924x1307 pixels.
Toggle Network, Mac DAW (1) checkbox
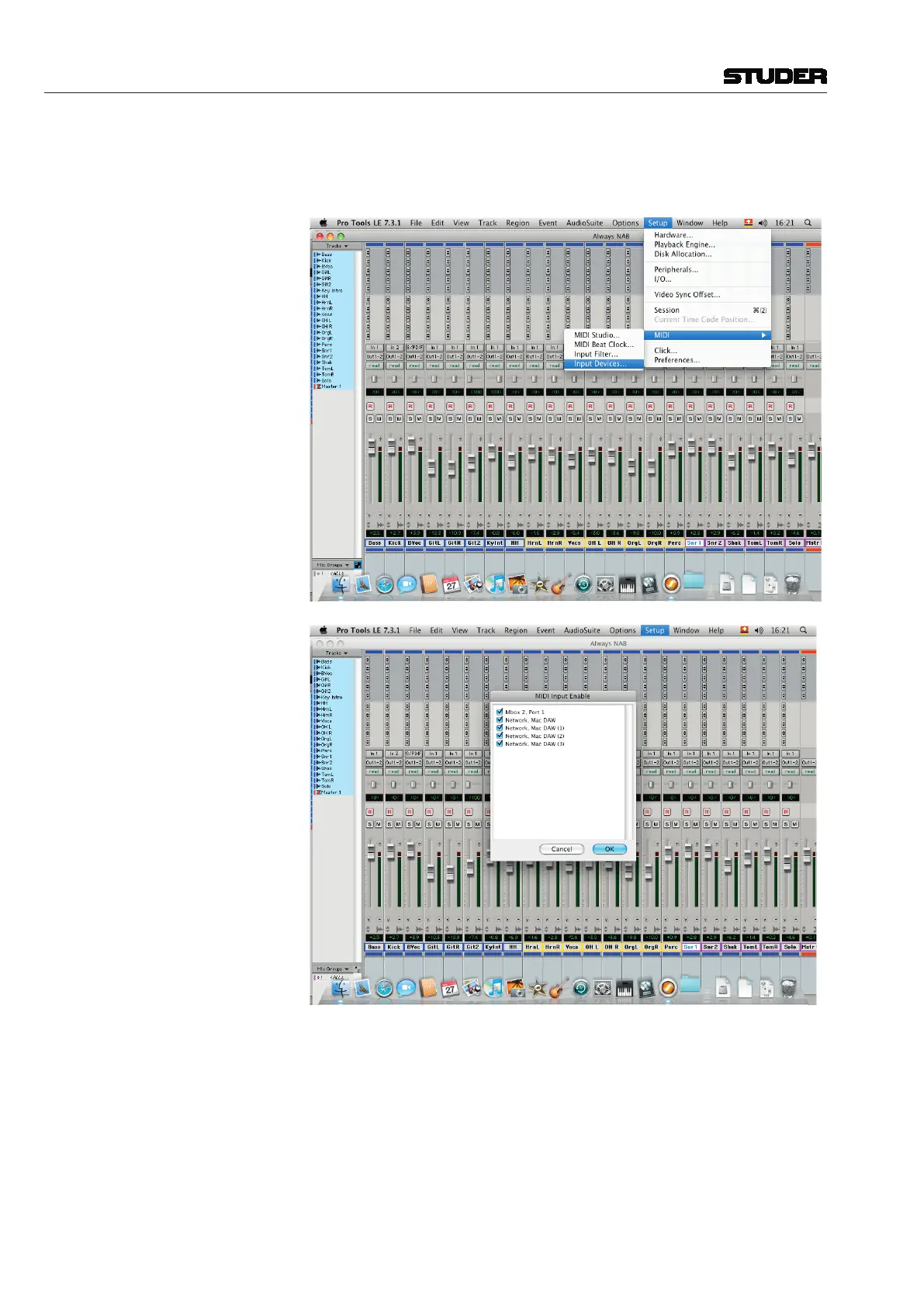[500, 728]
